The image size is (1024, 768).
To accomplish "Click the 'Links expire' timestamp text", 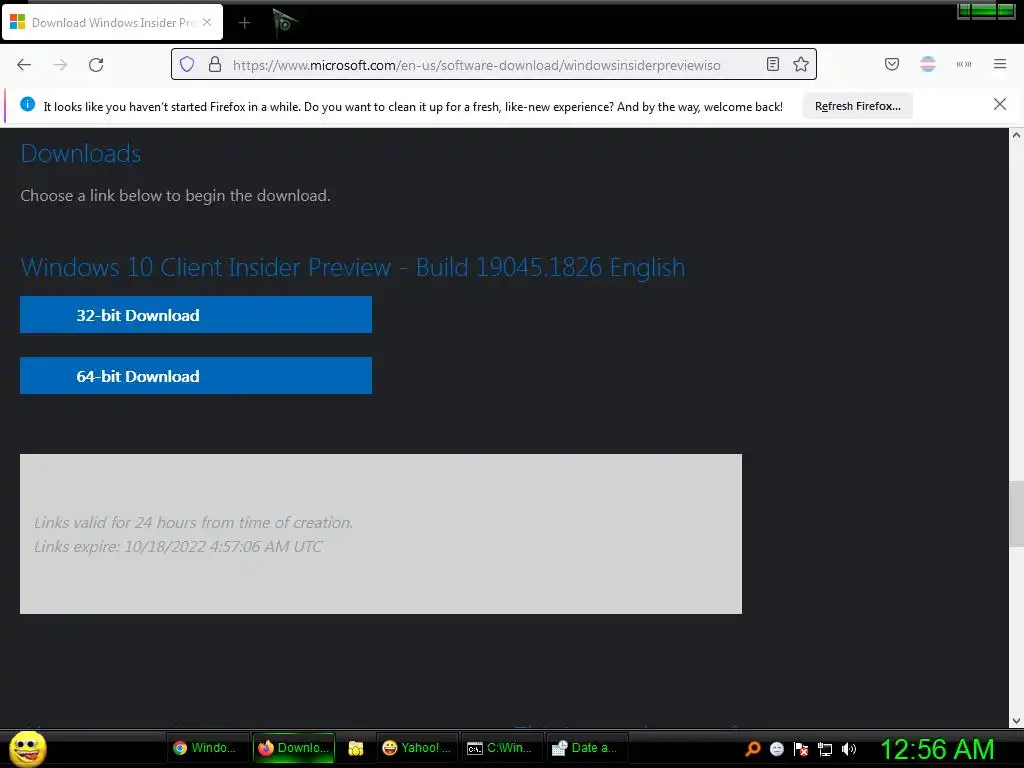I will (178, 547).
